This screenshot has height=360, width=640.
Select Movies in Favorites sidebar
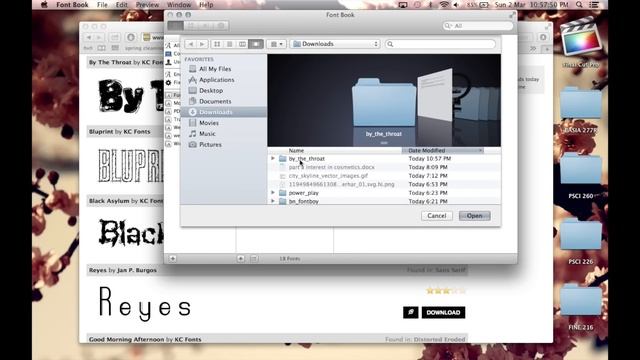pyautogui.click(x=209, y=123)
